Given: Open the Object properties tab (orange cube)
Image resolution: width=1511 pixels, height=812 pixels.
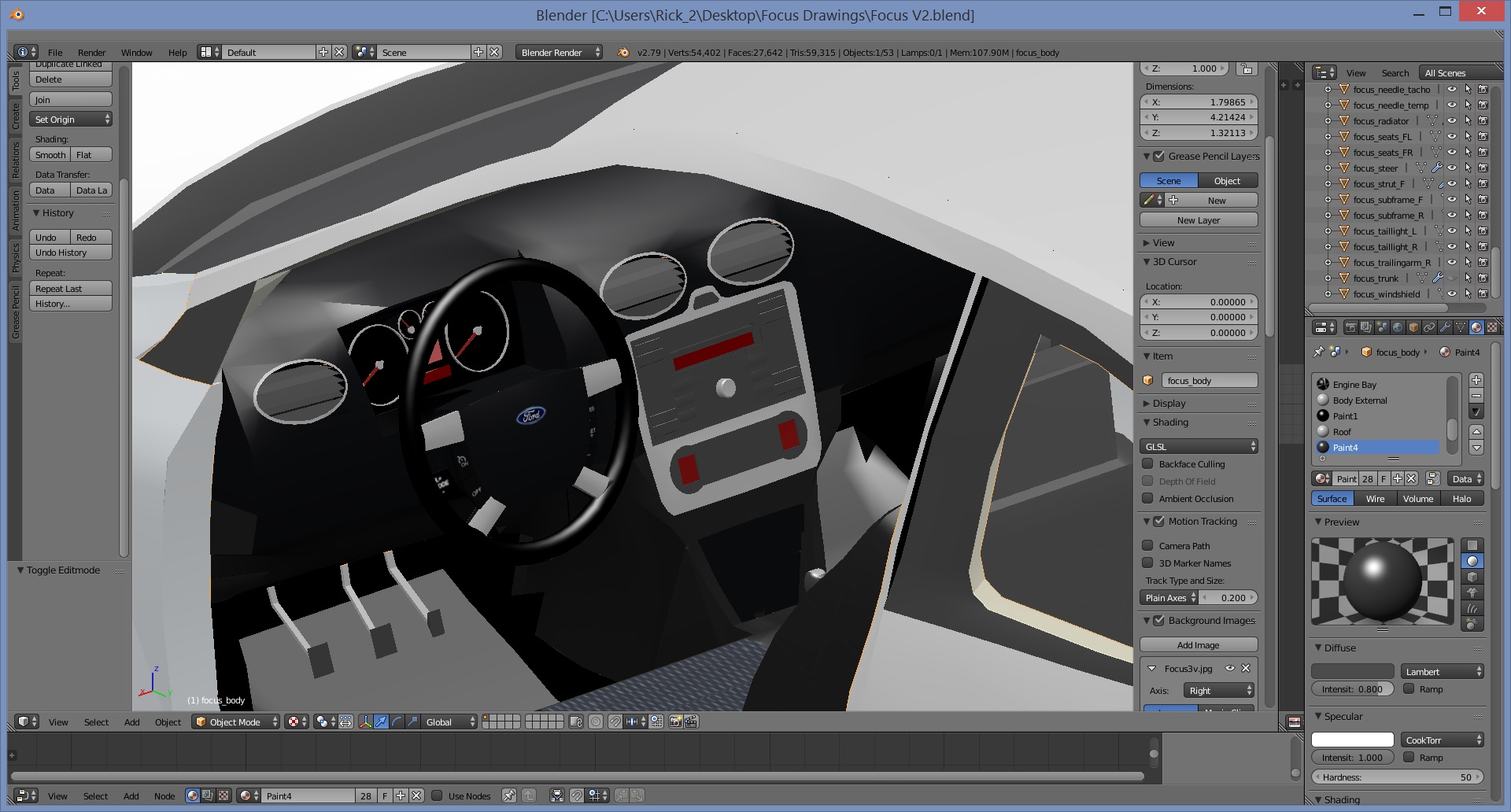Looking at the screenshot, I should point(1413,327).
